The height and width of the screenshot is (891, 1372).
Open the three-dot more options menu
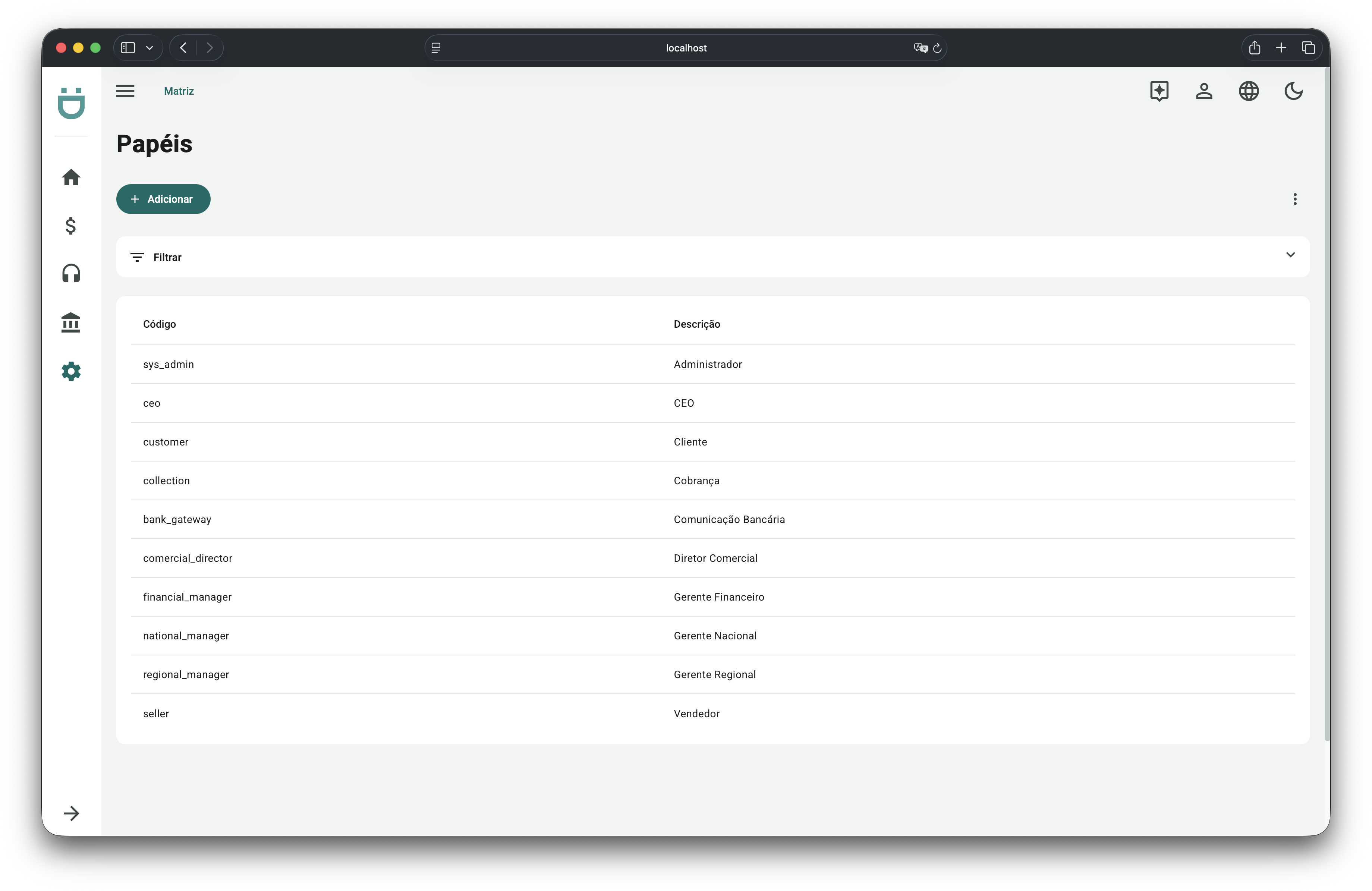pyautogui.click(x=1295, y=199)
